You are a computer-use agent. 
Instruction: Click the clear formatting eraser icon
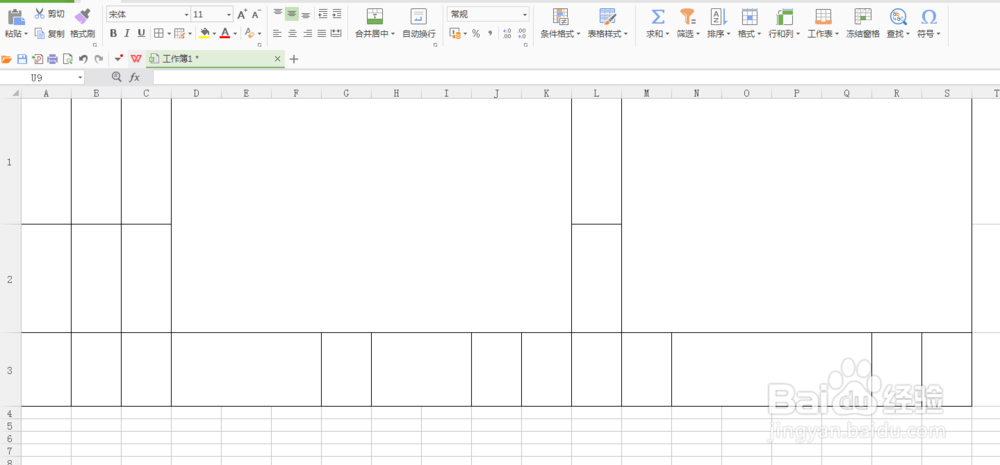coord(250,33)
